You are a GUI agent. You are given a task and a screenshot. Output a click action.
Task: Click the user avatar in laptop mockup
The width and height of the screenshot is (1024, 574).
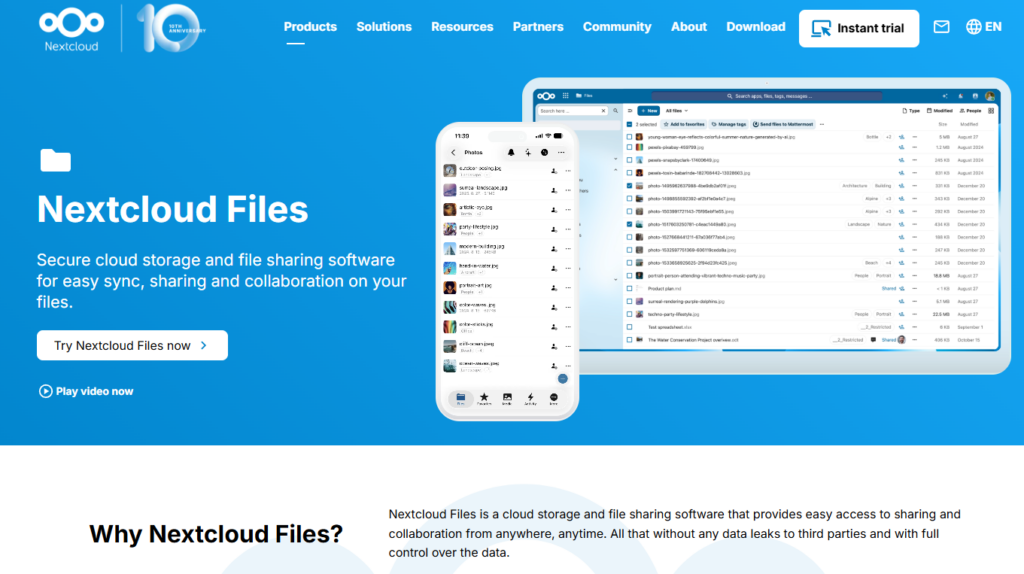pyautogui.click(x=990, y=96)
